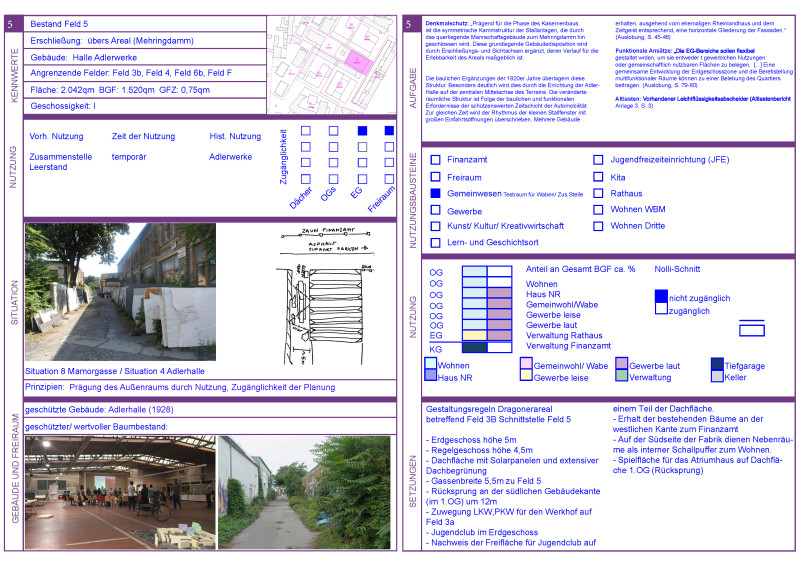The width and height of the screenshot is (800, 566).
Task: Click the Gemeinwohl/ Wabe legend swatch
Action: coord(526,363)
